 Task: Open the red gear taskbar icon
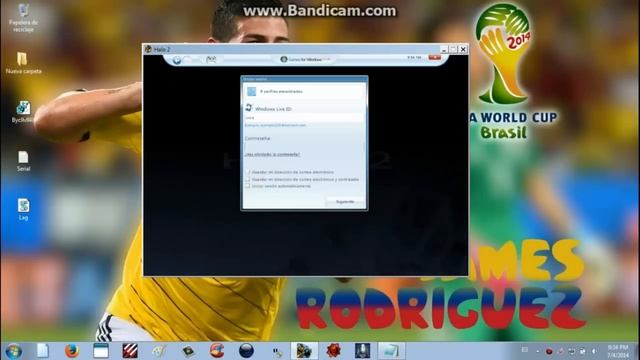click(333, 351)
